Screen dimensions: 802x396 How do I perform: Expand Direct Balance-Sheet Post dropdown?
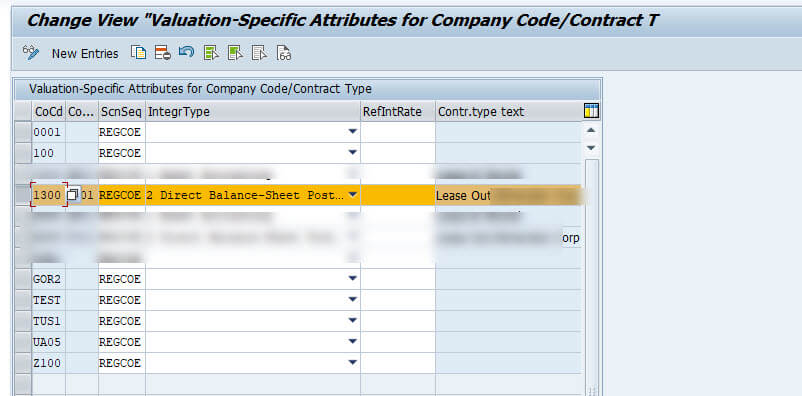[352, 195]
